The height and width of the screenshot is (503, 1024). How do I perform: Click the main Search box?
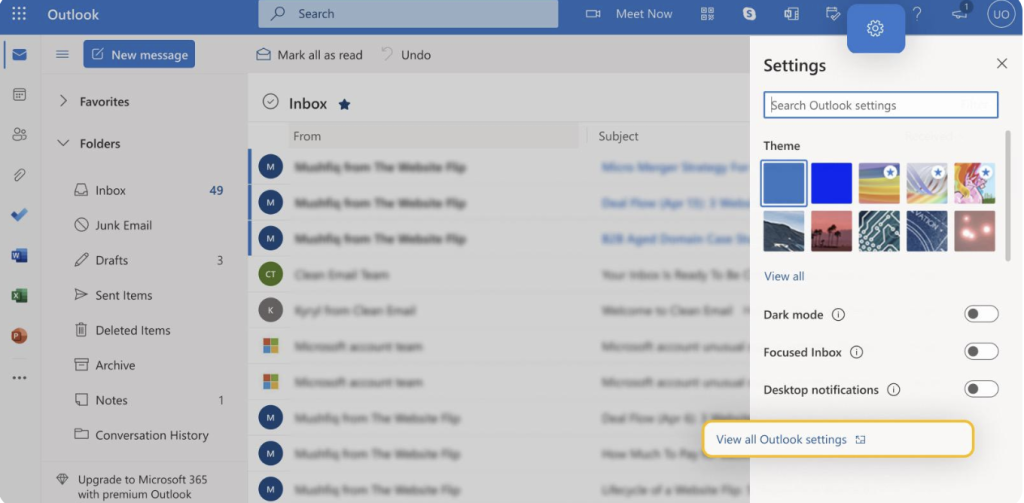pos(408,14)
